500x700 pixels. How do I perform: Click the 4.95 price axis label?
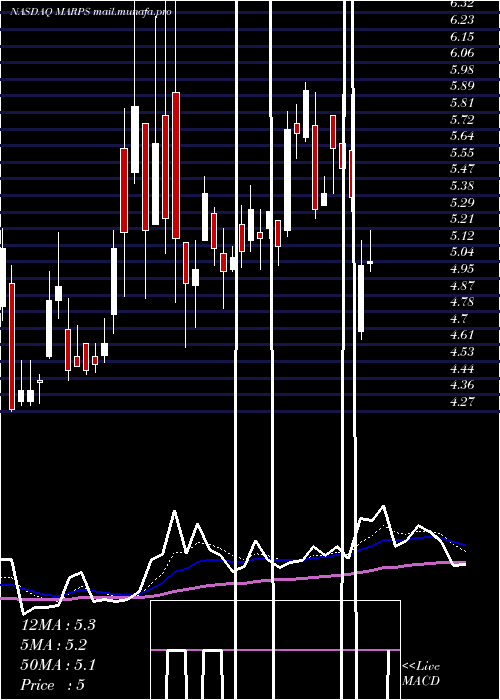click(462, 269)
